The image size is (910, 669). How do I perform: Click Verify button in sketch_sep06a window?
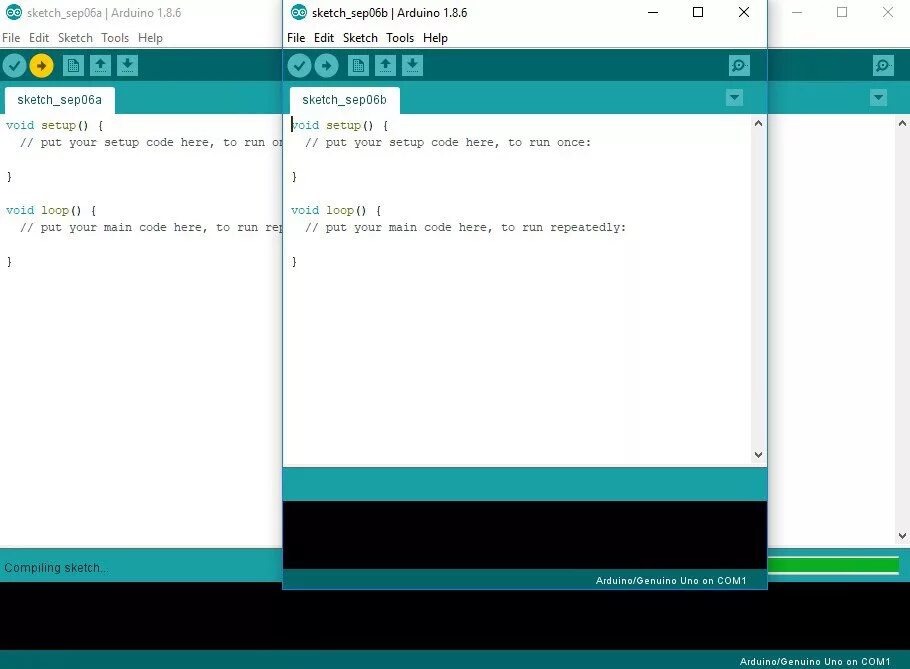click(x=15, y=66)
